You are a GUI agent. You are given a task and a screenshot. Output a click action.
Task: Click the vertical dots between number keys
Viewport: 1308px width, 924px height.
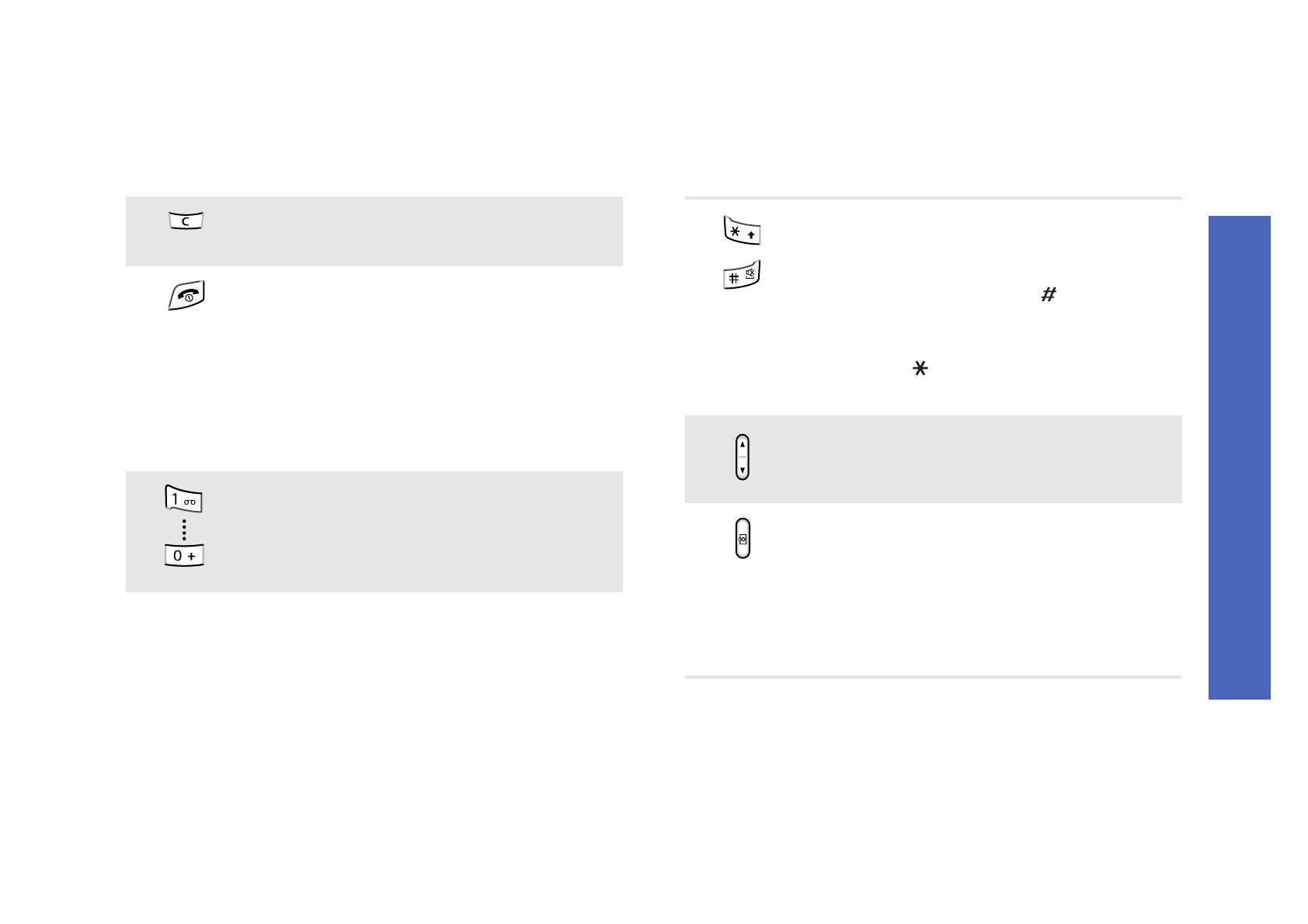(x=184, y=530)
